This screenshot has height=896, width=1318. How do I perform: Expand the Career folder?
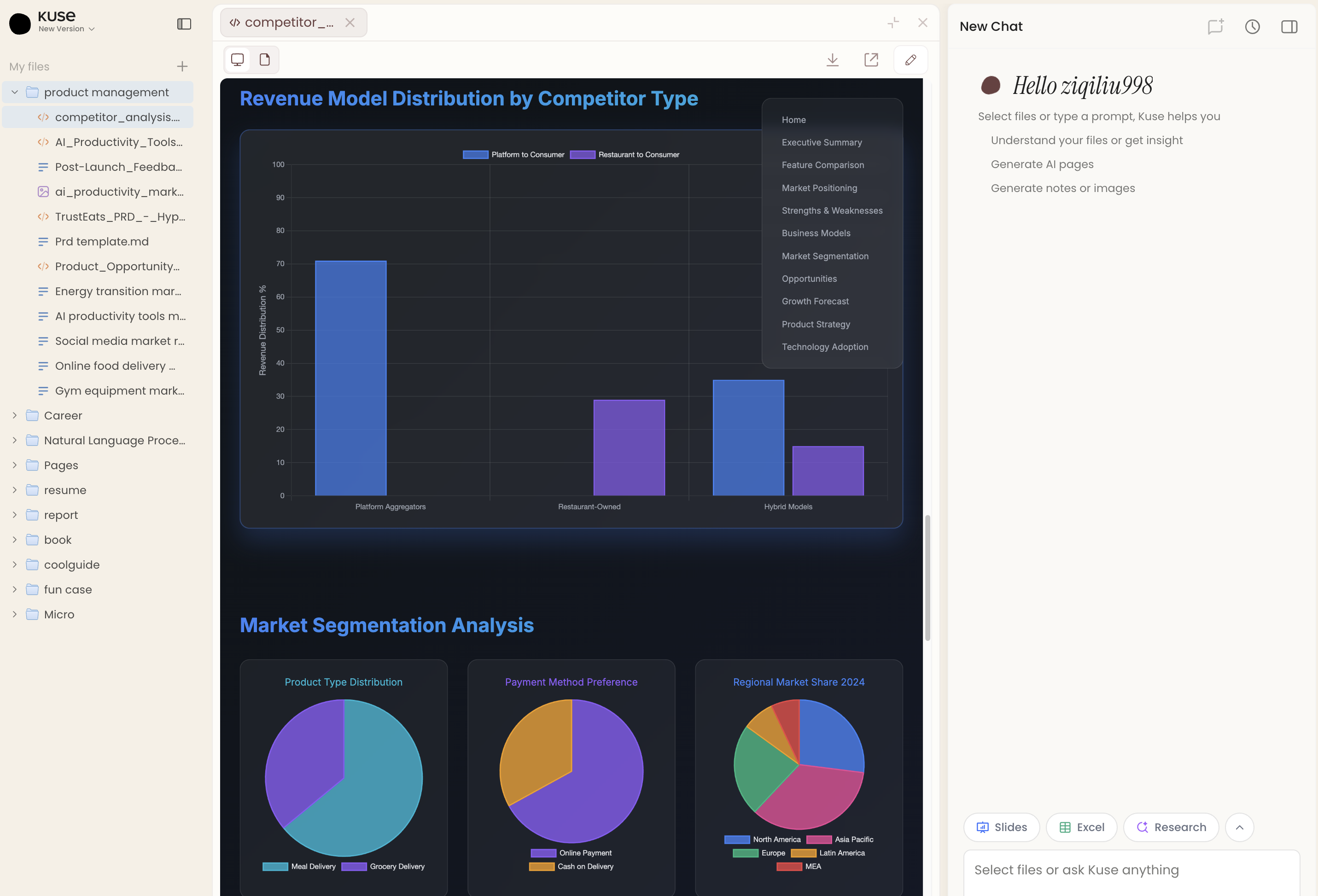point(15,415)
